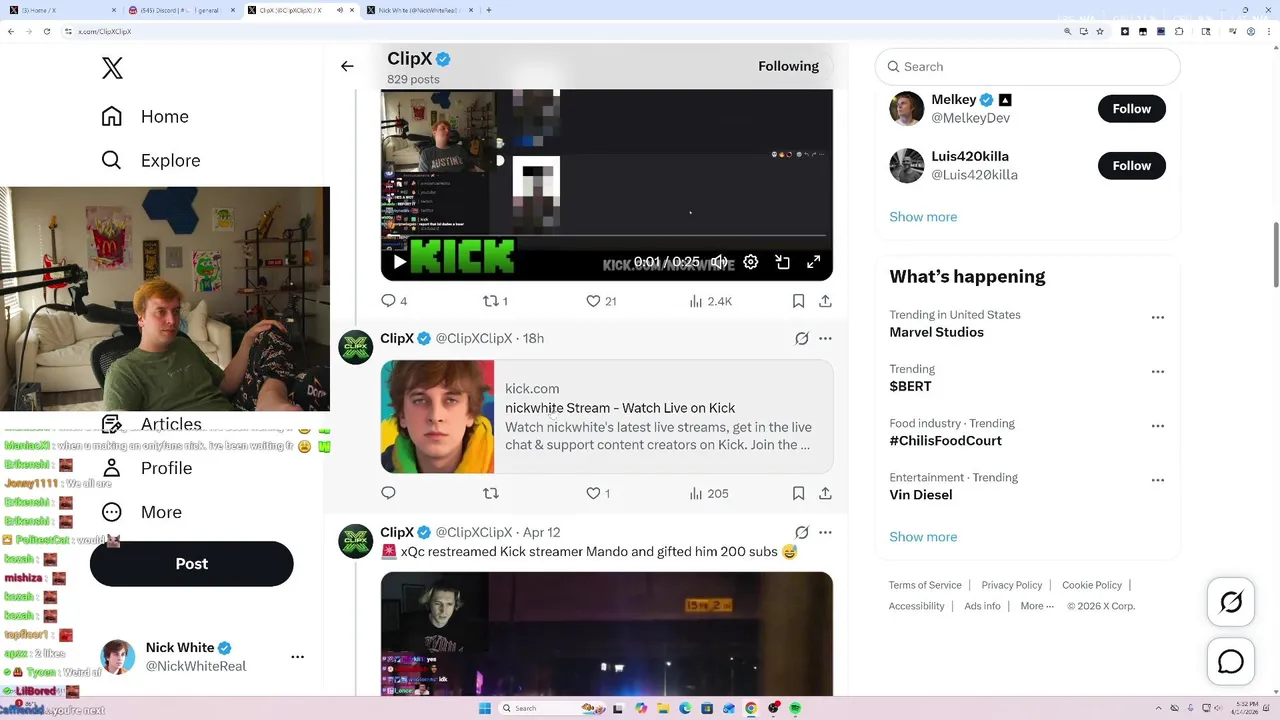The width and height of the screenshot is (1280, 720).
Task: View analytics showing 2.4K views
Action: coord(710,301)
